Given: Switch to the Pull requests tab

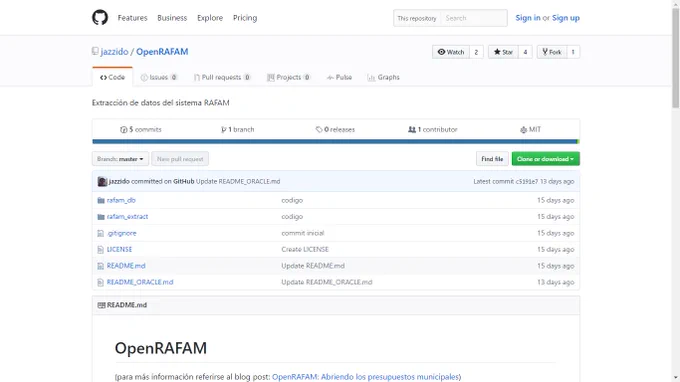Looking at the screenshot, I should [x=222, y=77].
